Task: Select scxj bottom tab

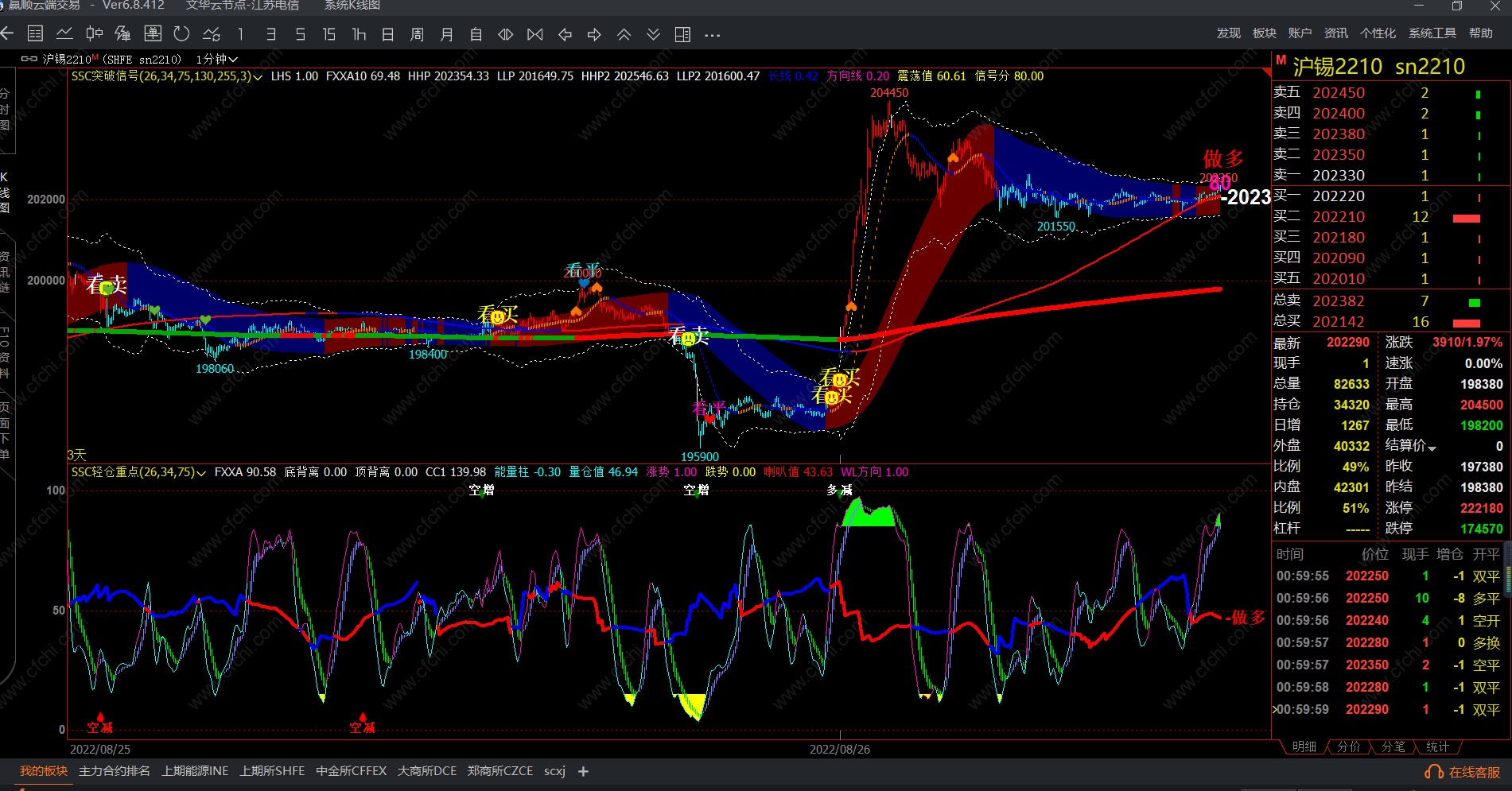Action: tap(554, 771)
